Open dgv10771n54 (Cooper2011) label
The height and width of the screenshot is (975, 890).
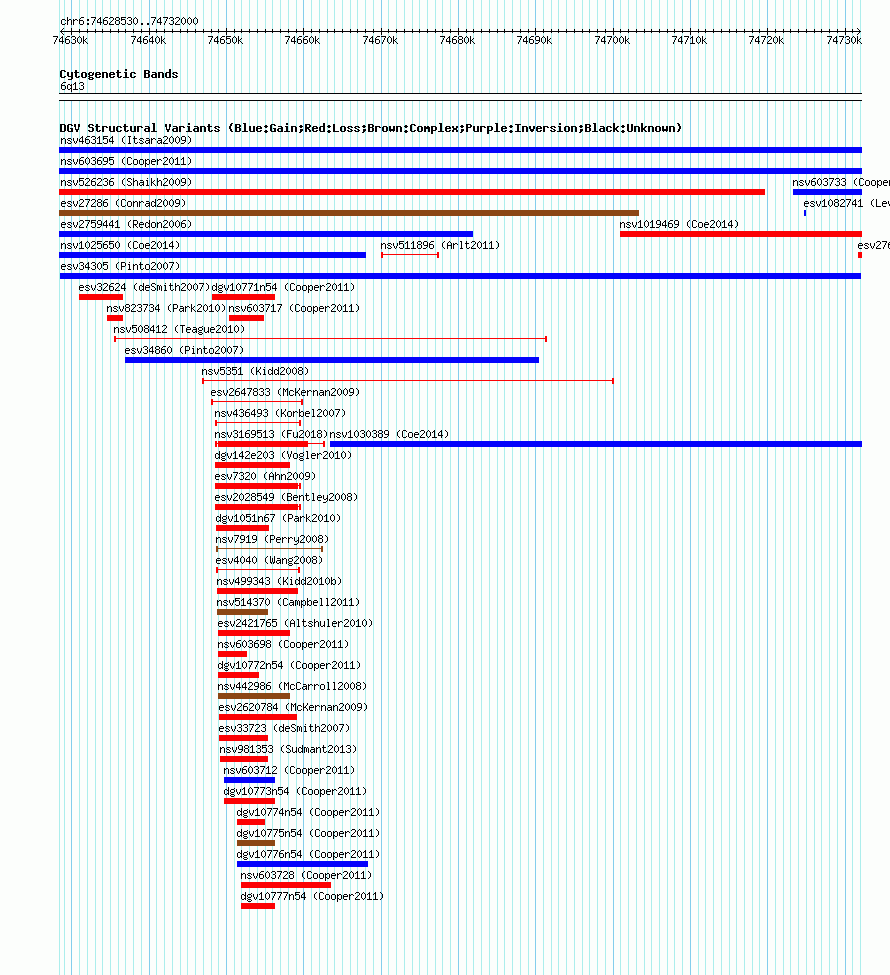[283, 287]
